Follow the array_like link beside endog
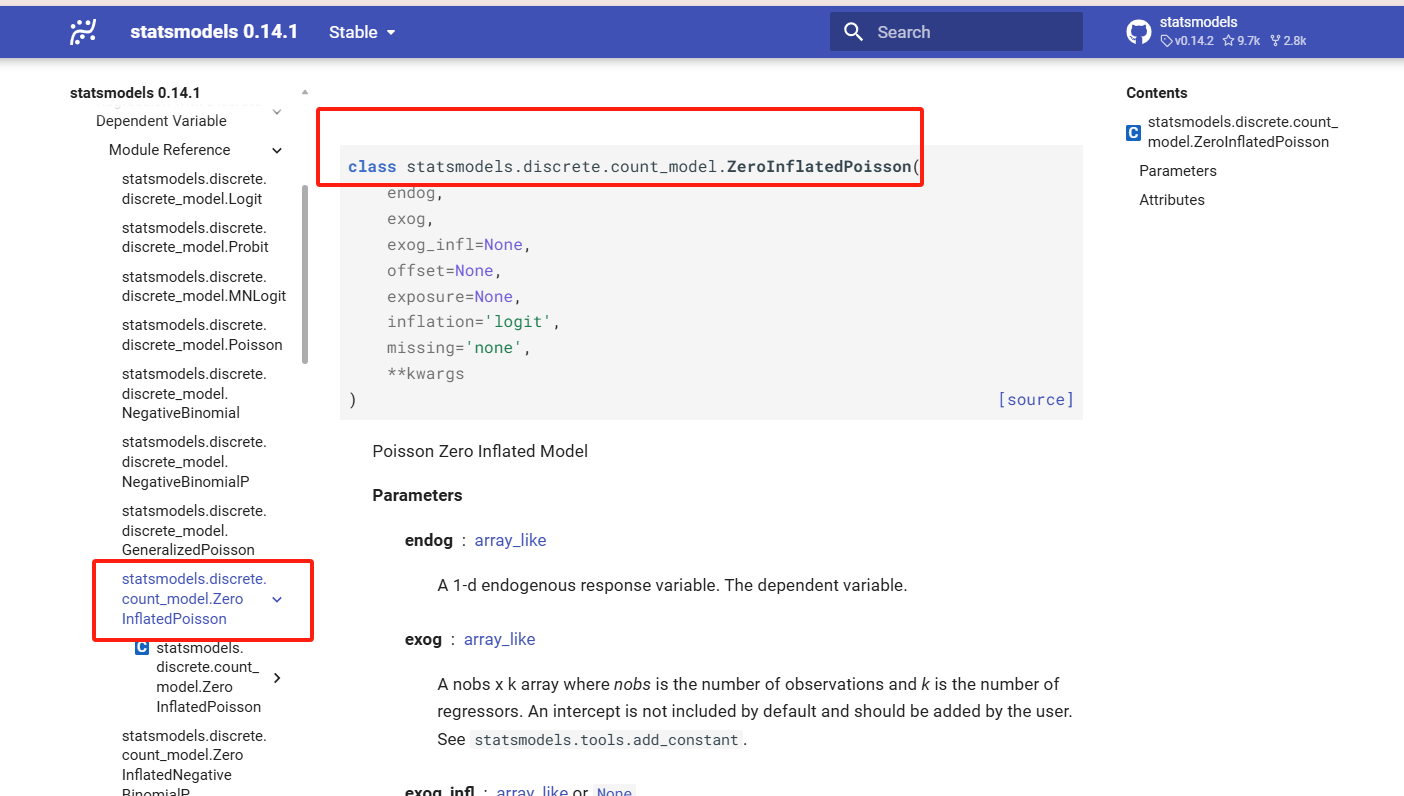Screen dimensions: 1404x796 tap(510, 540)
